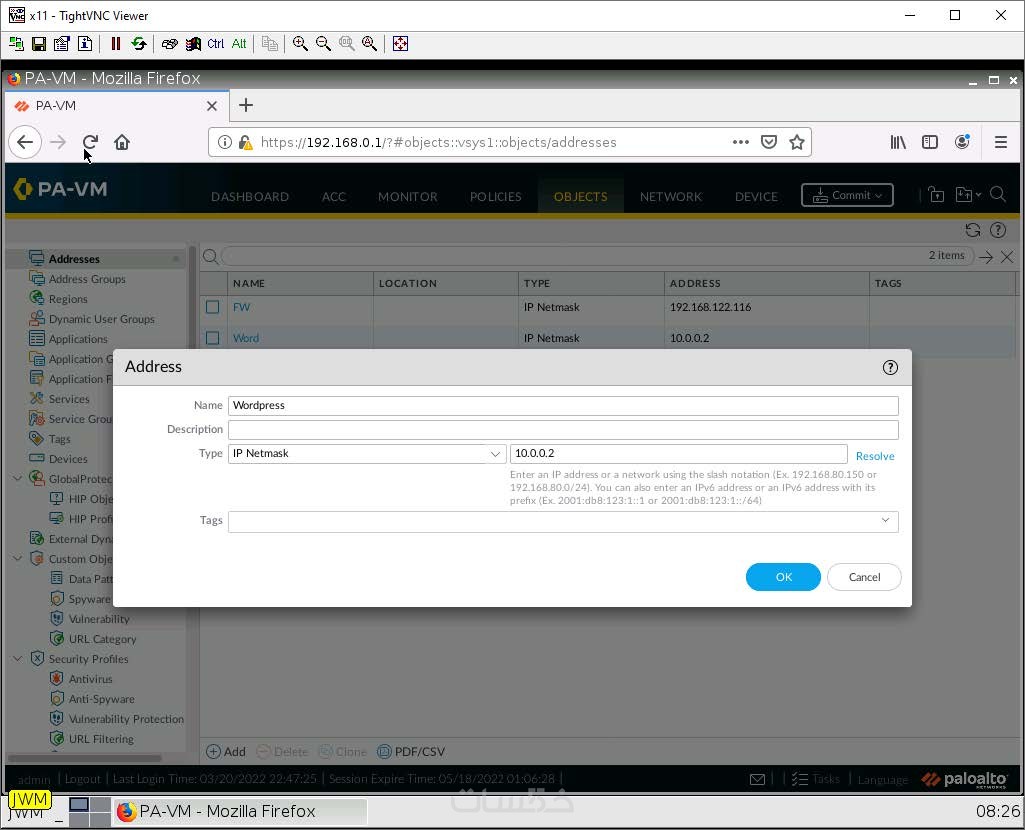Collapse the Security Profiles tree node
The width and height of the screenshot is (1025, 830).
tap(18, 659)
